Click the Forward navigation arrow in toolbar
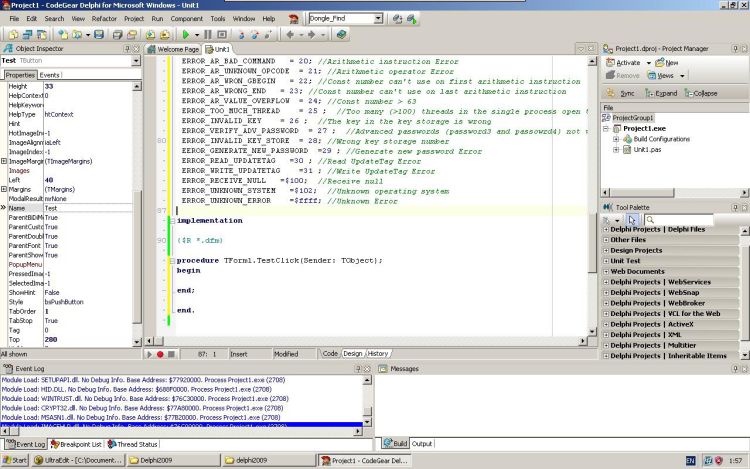The height and width of the screenshot is (469, 750). [x=311, y=34]
